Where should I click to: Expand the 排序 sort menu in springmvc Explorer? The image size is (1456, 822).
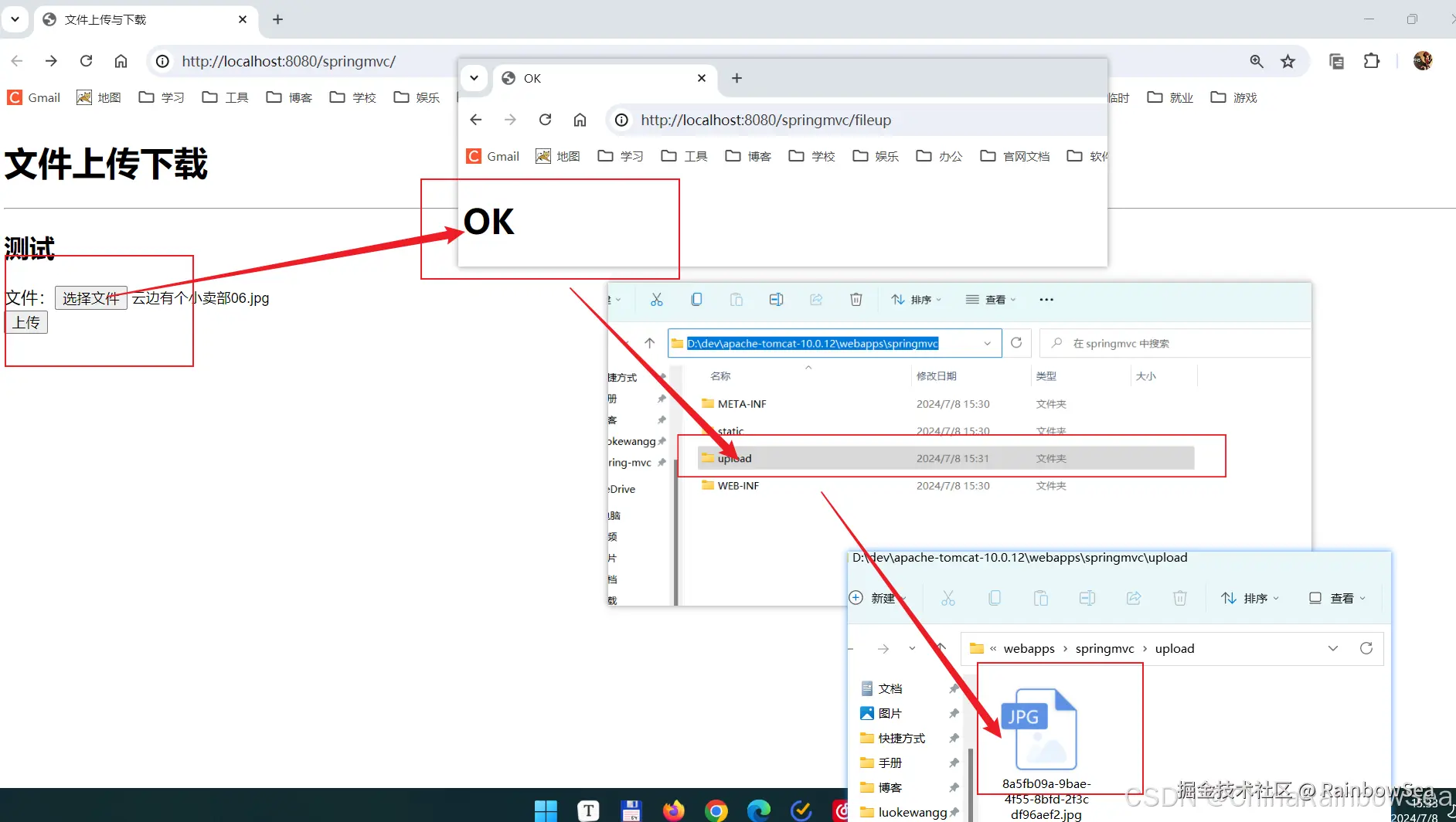click(x=917, y=300)
